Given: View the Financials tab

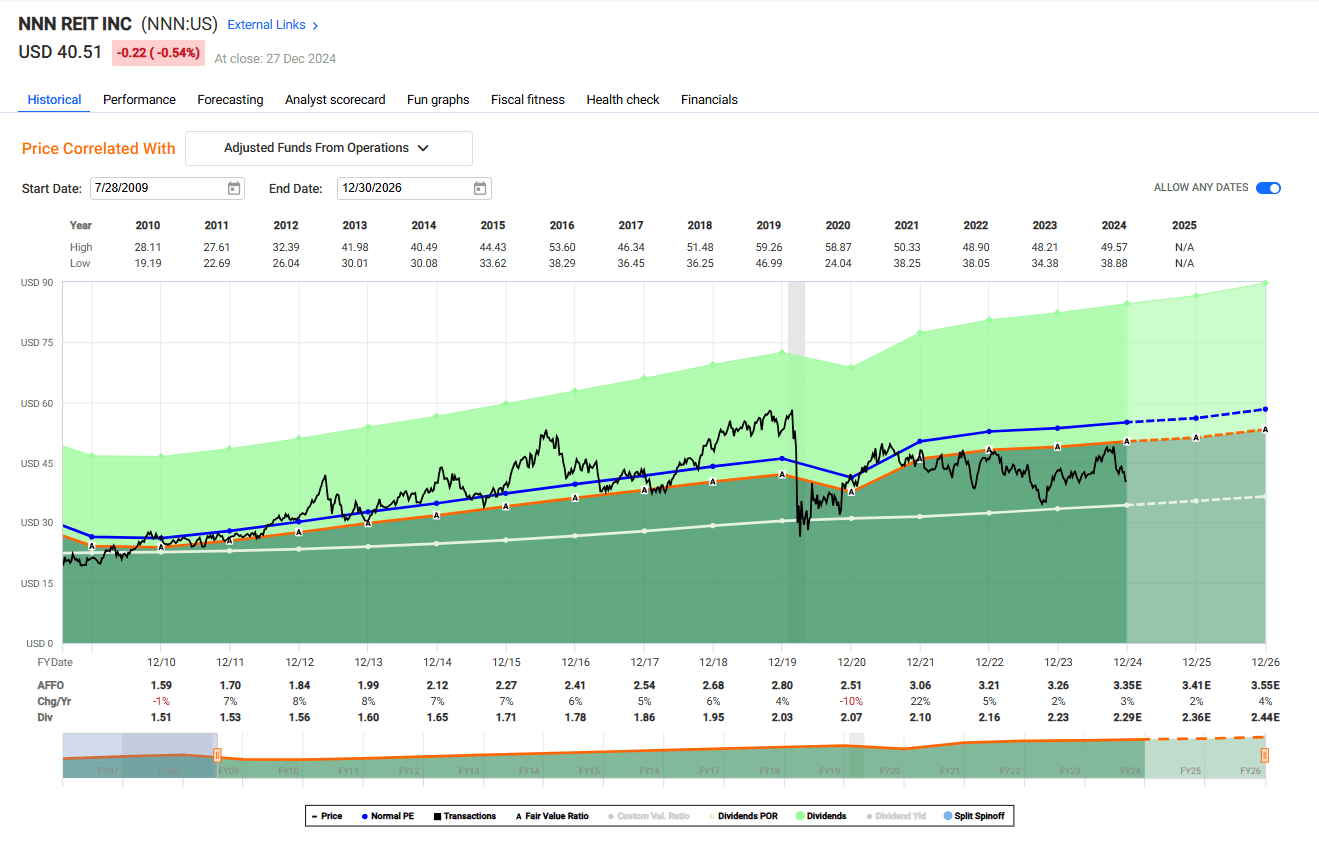Looking at the screenshot, I should [x=709, y=99].
